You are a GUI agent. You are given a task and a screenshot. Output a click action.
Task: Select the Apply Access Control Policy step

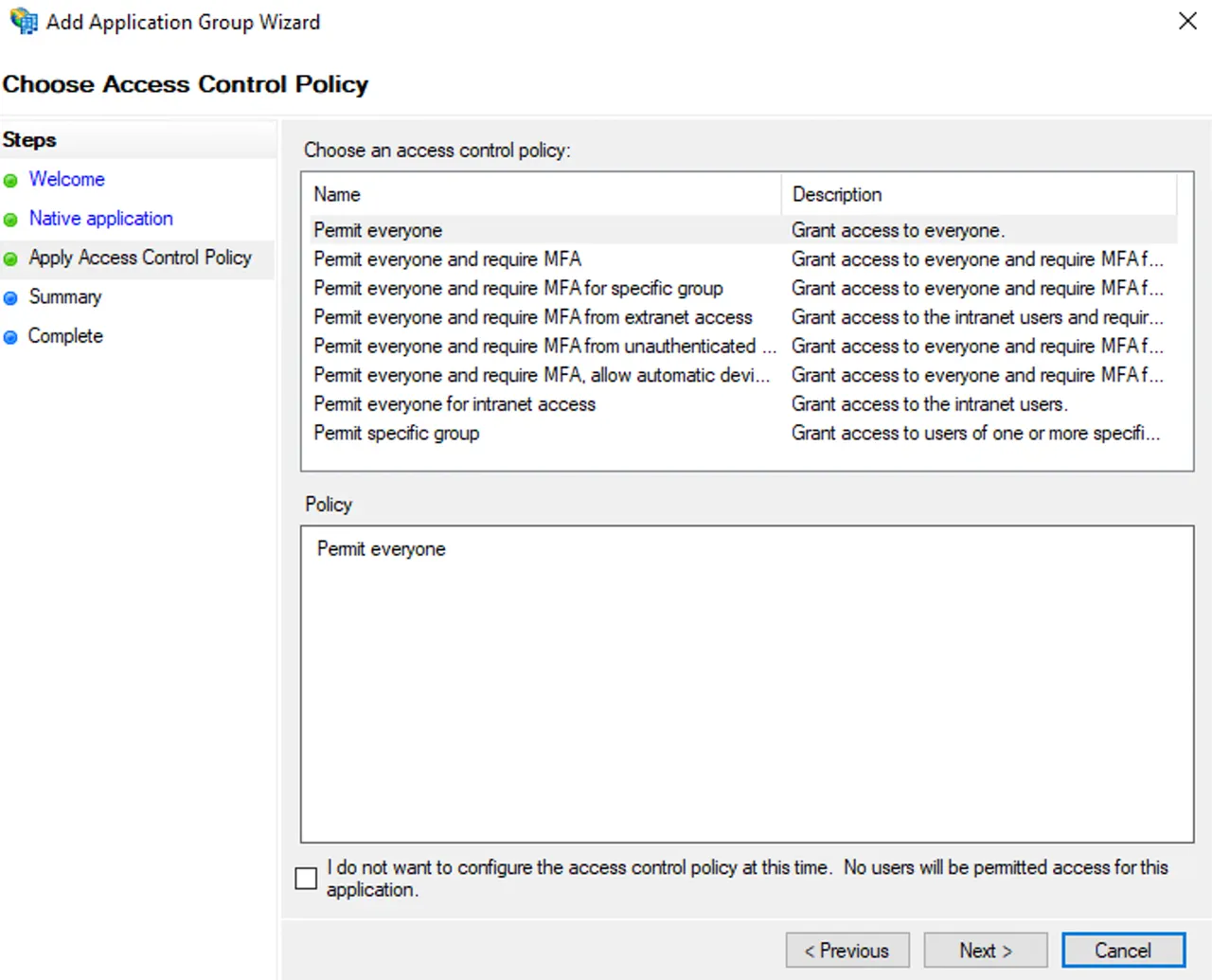click(140, 258)
